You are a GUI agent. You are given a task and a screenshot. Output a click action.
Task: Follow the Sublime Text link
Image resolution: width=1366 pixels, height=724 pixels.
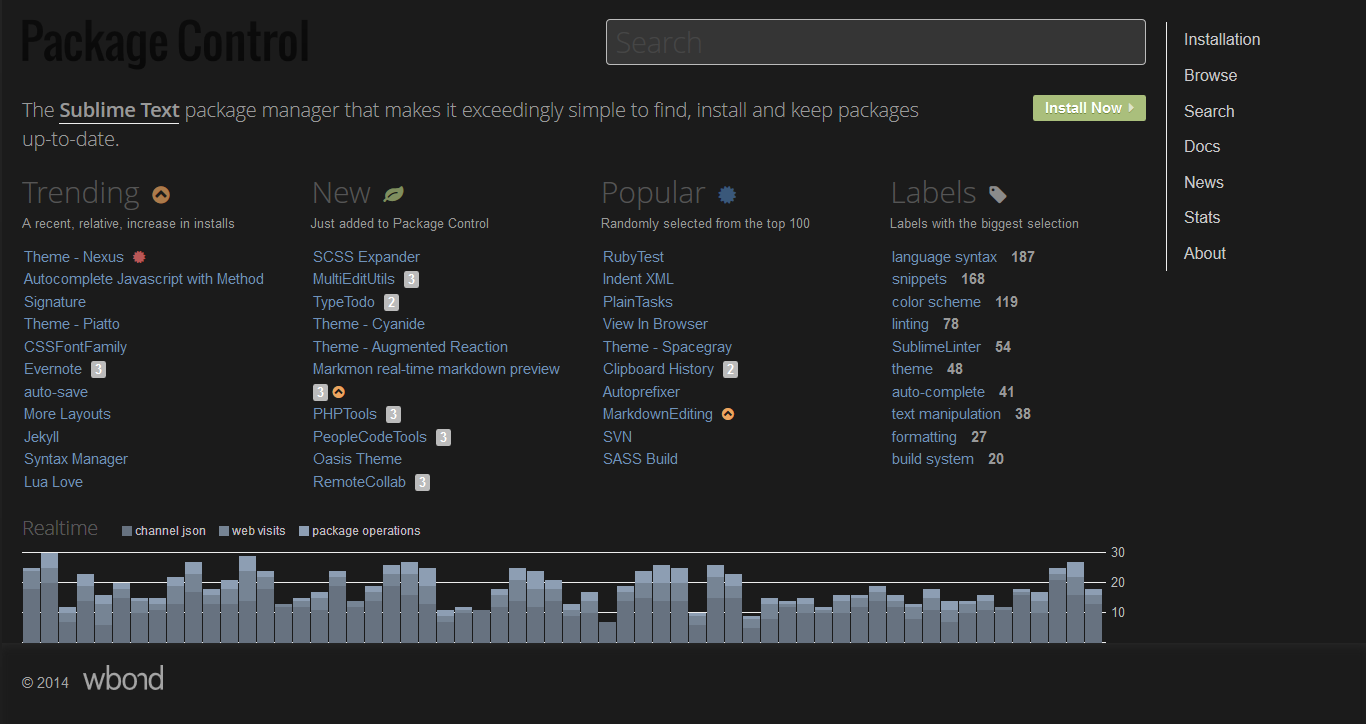(x=119, y=110)
